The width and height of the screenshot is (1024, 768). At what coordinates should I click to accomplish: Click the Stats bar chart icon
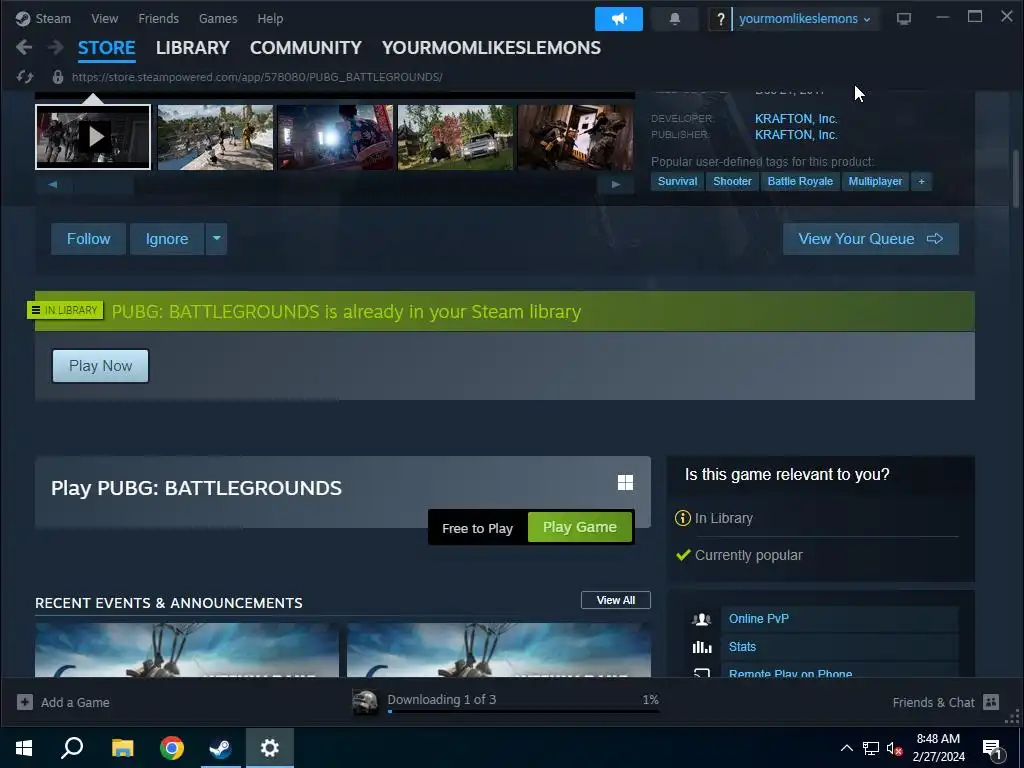[x=701, y=647]
